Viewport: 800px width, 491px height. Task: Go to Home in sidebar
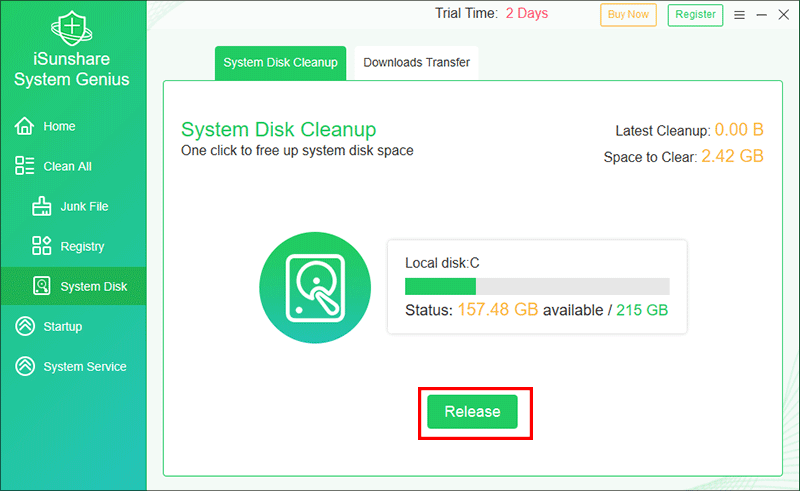pyautogui.click(x=59, y=127)
